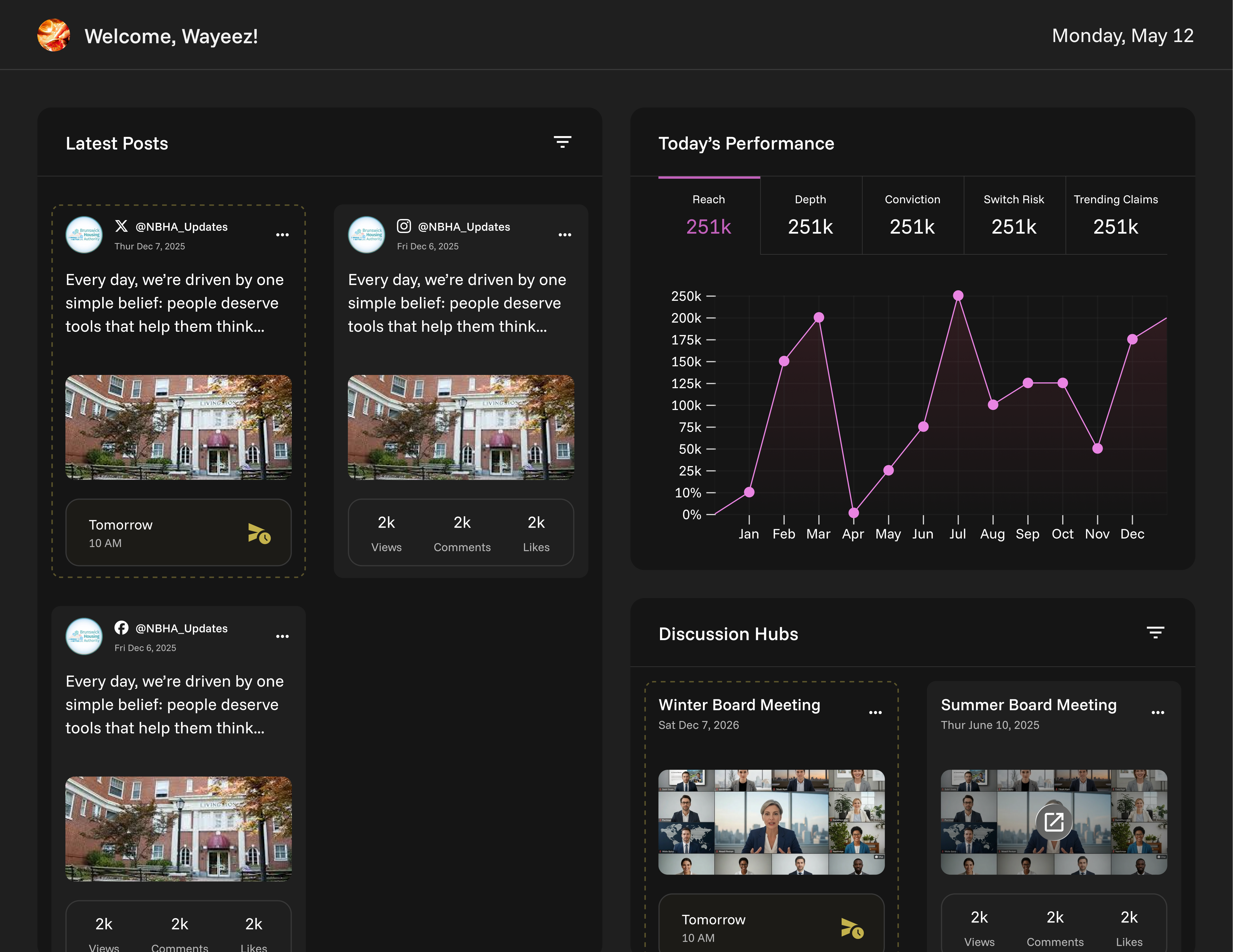Open the Winter Board Meeting video thumbnail
The image size is (1233, 952).
point(771,822)
